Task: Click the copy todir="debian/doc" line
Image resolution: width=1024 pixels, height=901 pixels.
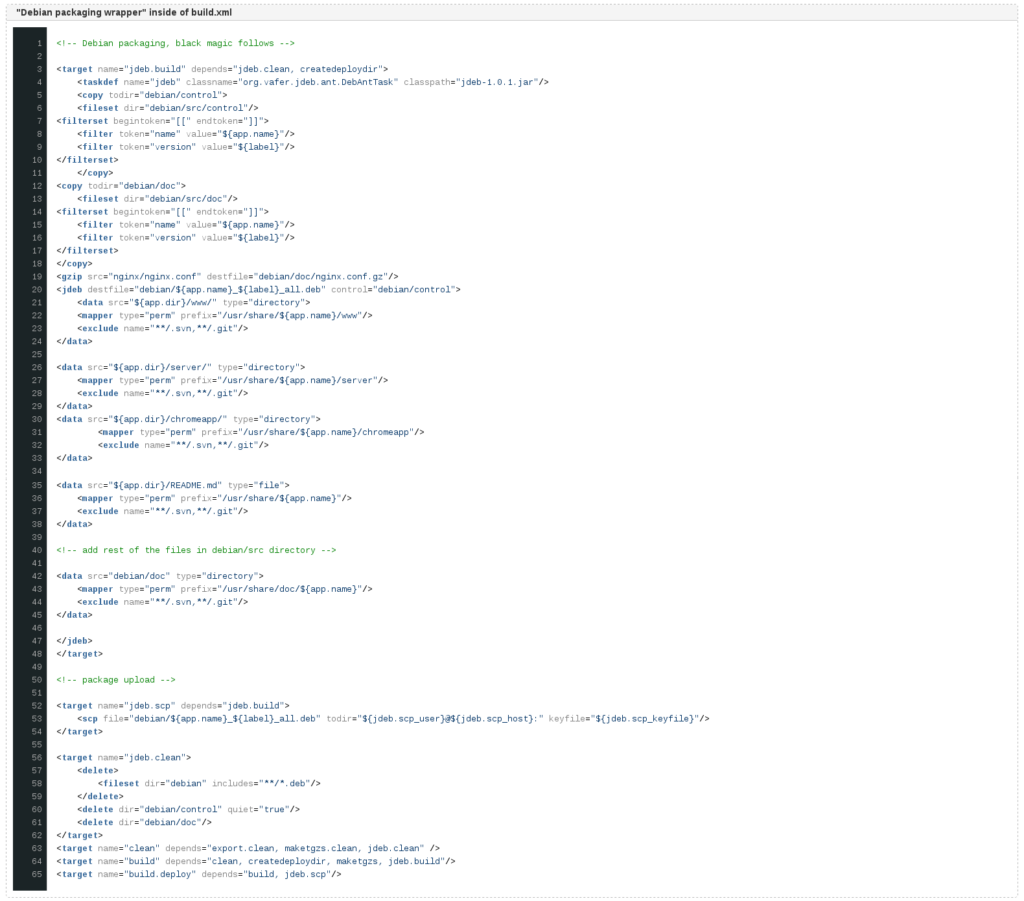Action: tap(121, 186)
